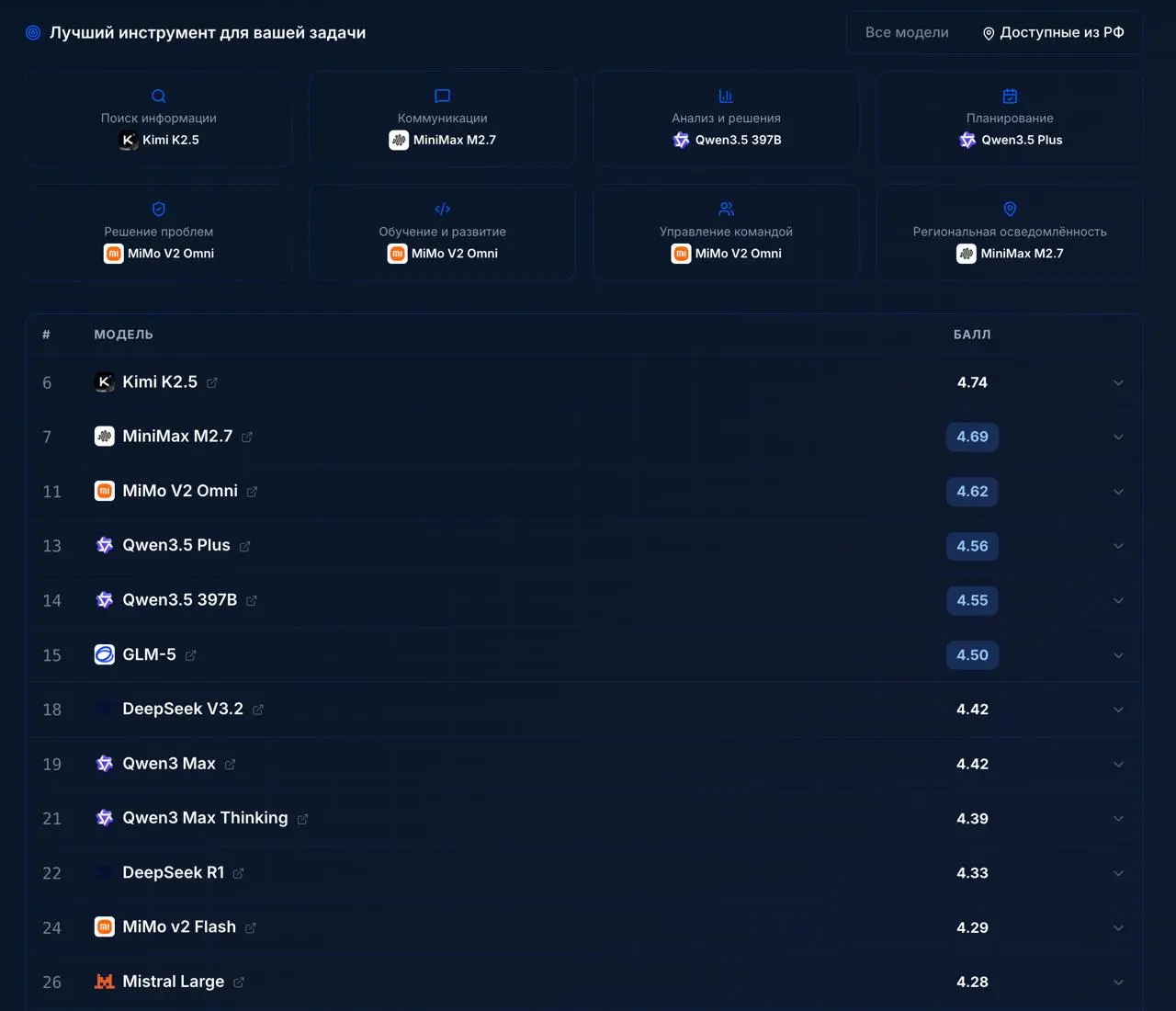Click the "Qwen3 Max Thinking" model name
This screenshot has width=1176, height=1011.
205,818
